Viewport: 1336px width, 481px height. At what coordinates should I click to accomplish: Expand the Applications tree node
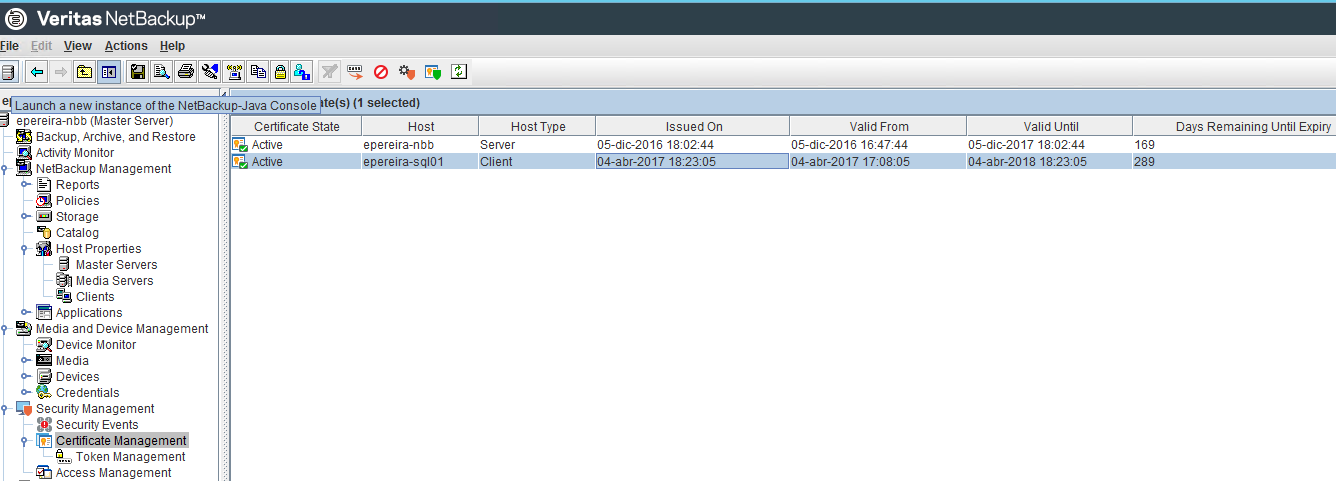click(x=25, y=313)
